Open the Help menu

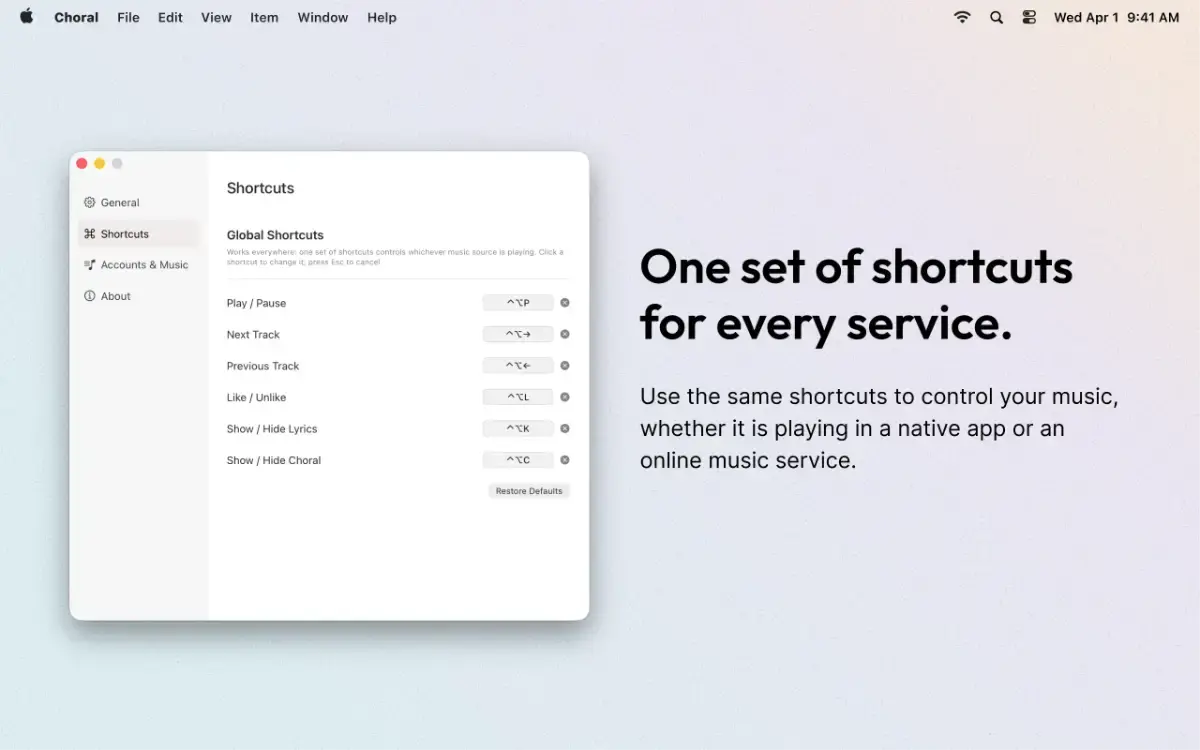[382, 17]
